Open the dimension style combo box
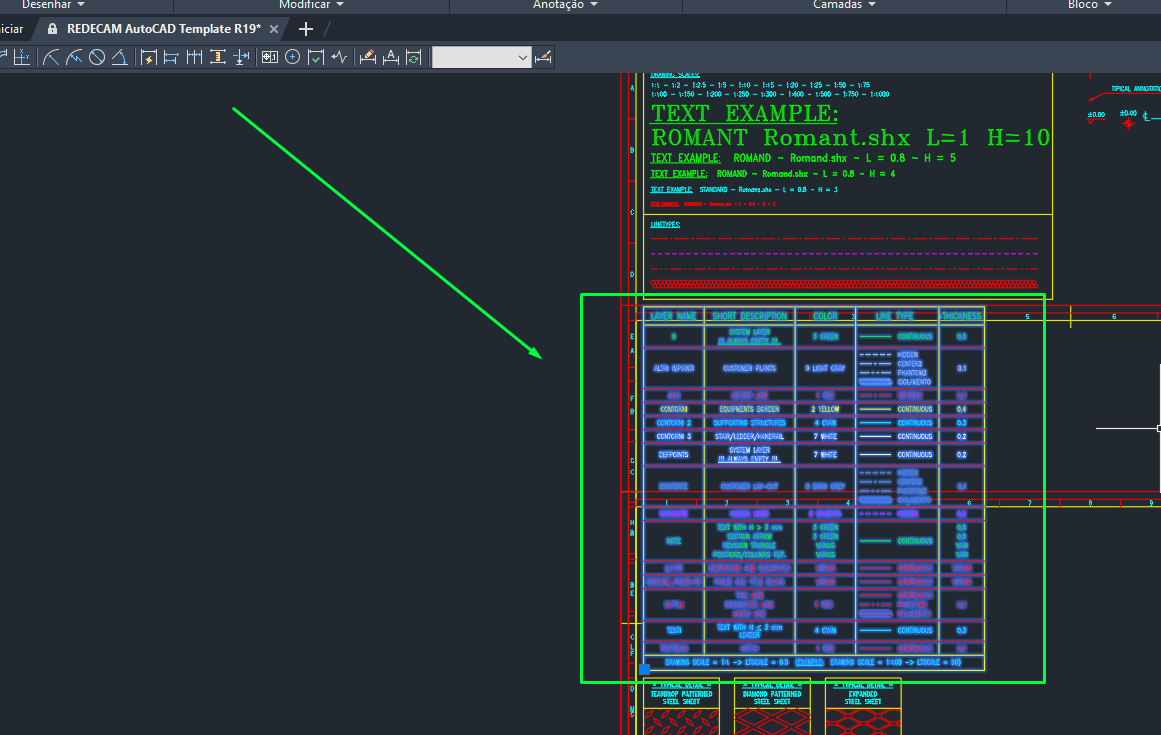 pyautogui.click(x=482, y=58)
